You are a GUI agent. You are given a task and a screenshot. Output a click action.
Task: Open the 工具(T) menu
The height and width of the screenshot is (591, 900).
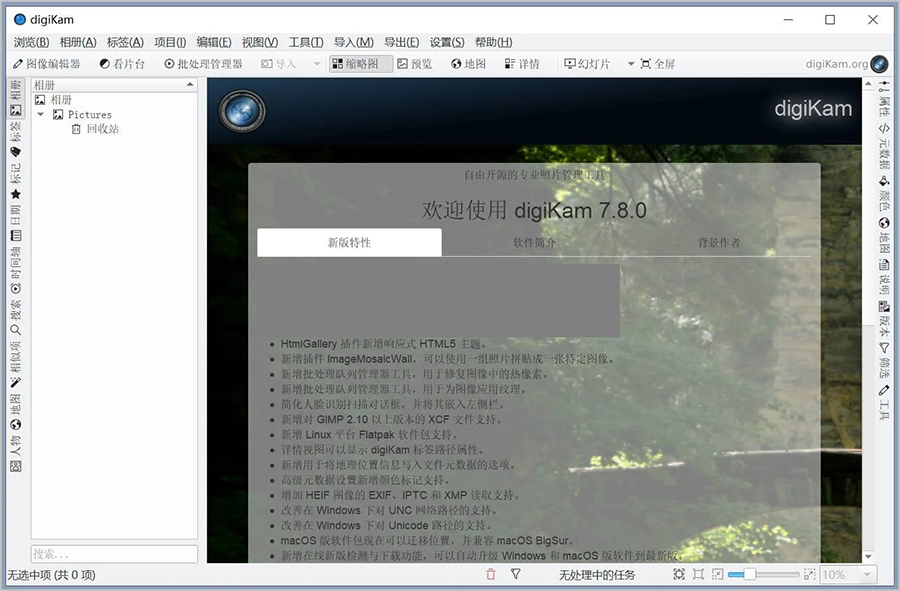click(x=305, y=42)
